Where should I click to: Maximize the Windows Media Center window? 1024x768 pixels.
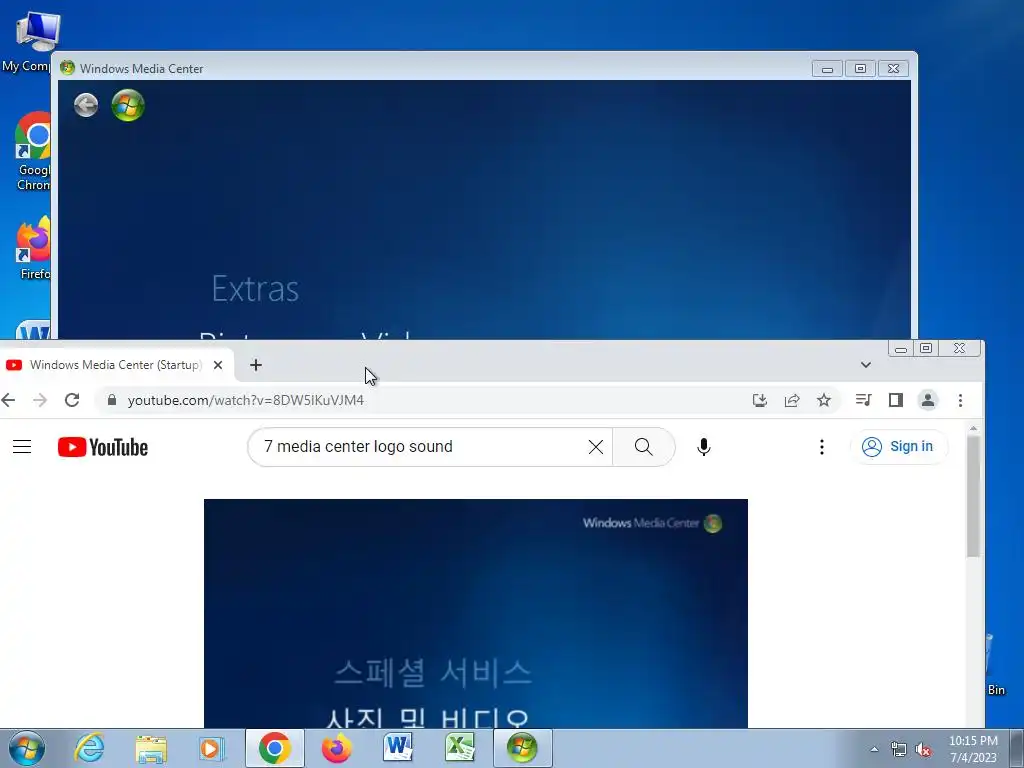[x=860, y=69]
